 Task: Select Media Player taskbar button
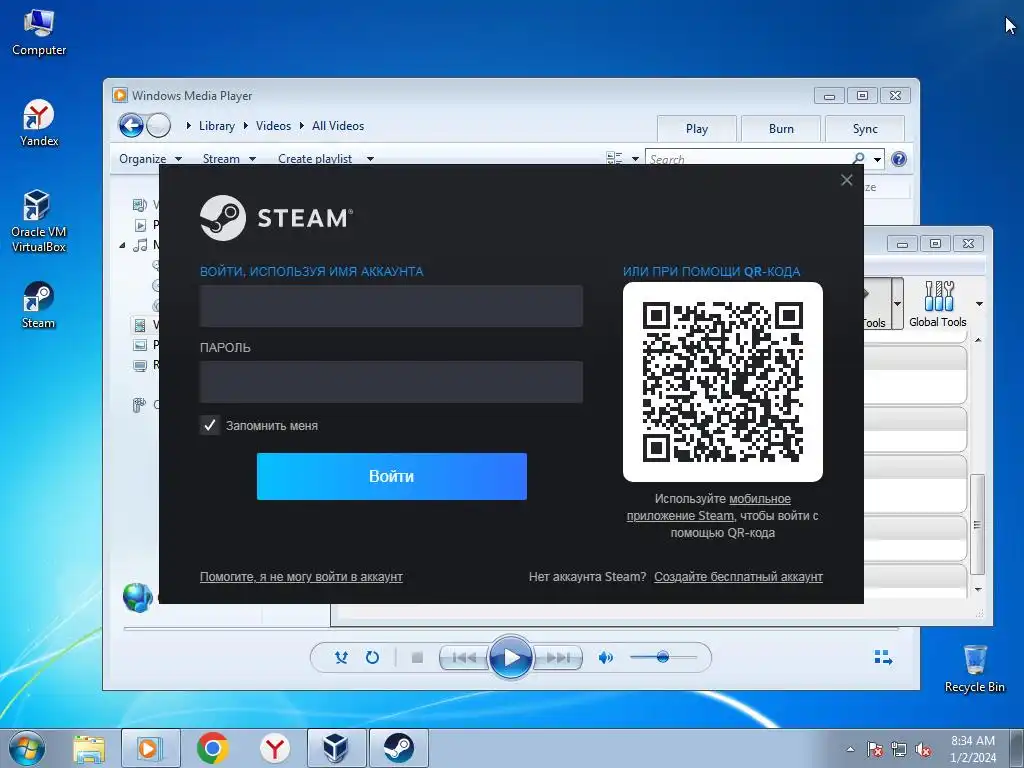(150, 748)
